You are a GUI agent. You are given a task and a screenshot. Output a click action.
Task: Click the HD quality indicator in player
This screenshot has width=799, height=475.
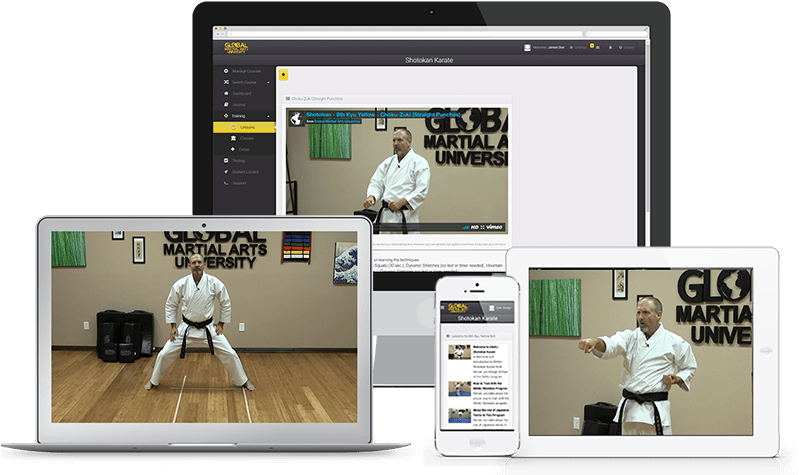pyautogui.click(x=474, y=227)
